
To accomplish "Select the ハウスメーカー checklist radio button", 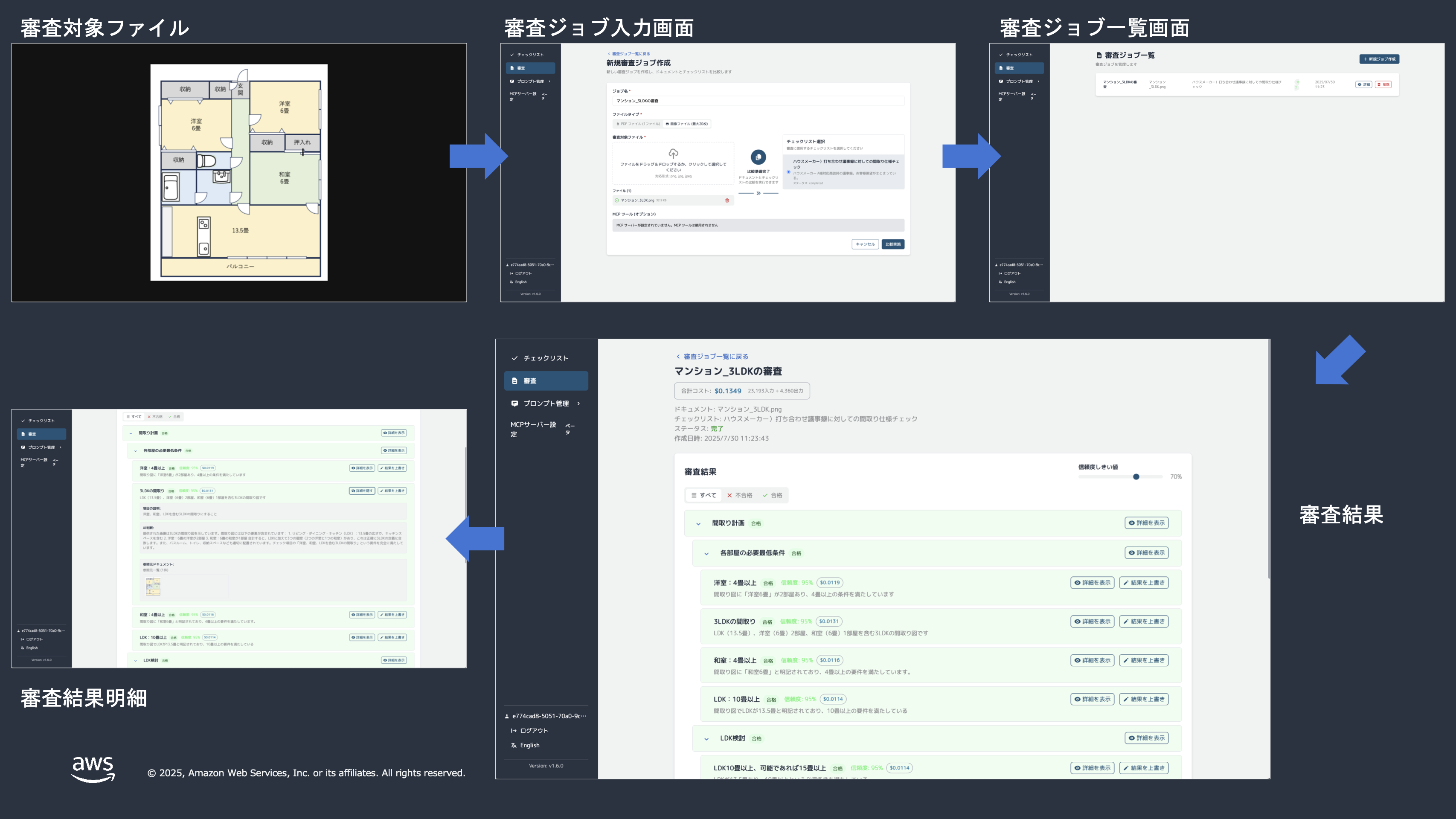I will pyautogui.click(x=788, y=172).
